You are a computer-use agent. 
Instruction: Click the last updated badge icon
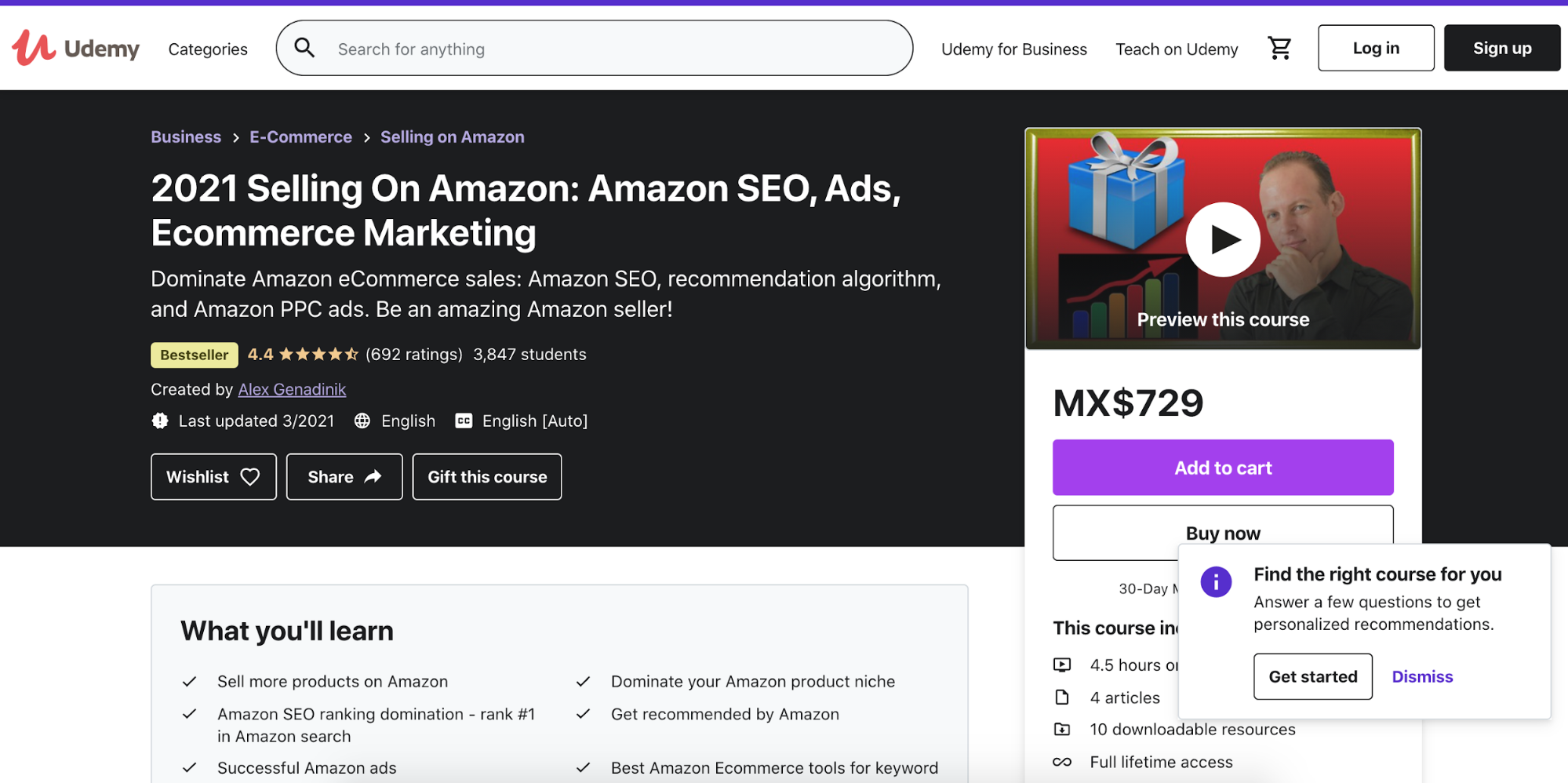pyautogui.click(x=160, y=421)
